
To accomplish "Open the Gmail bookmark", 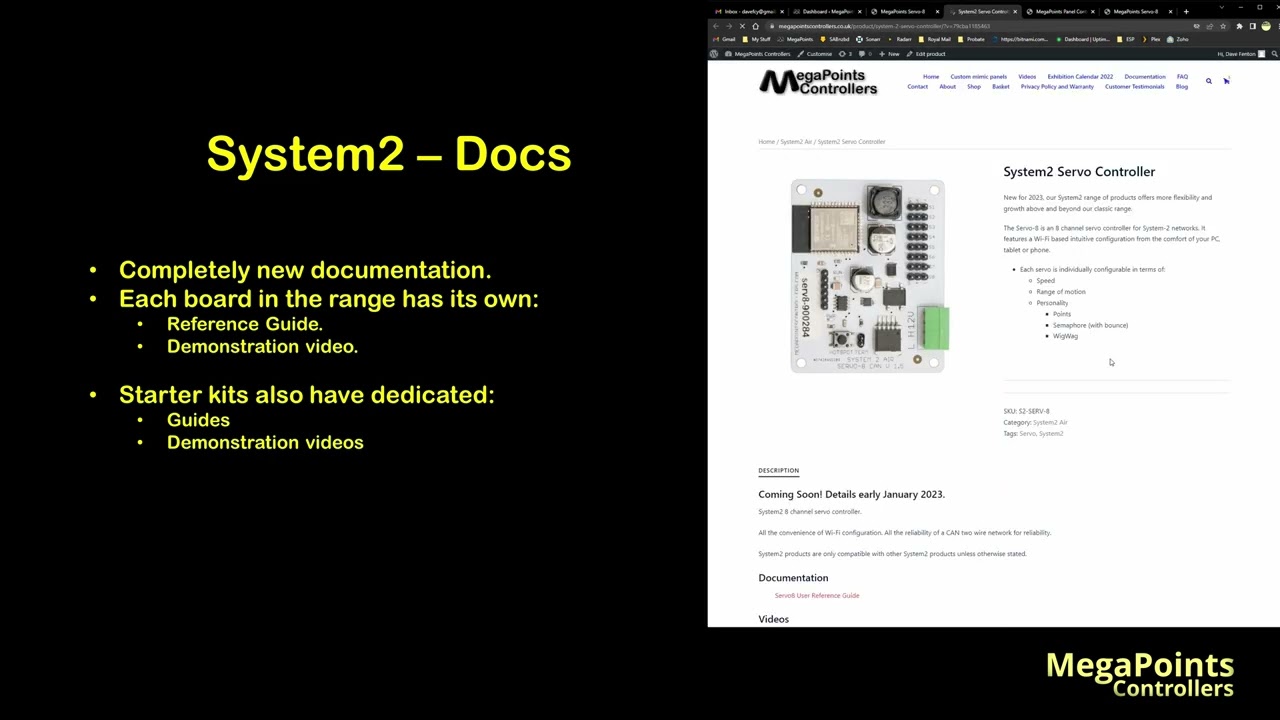I will (724, 39).
